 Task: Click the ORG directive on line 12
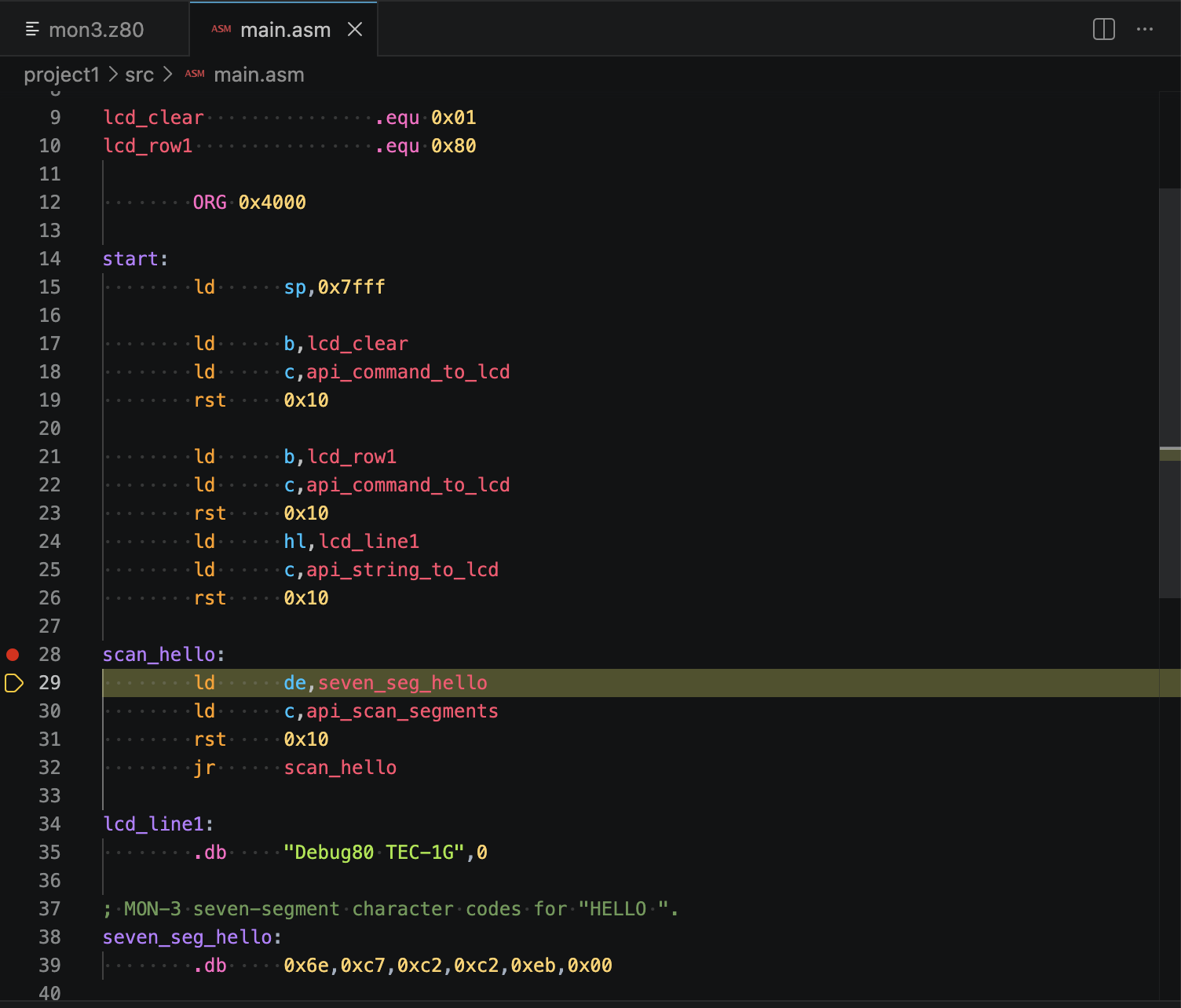[x=210, y=203]
